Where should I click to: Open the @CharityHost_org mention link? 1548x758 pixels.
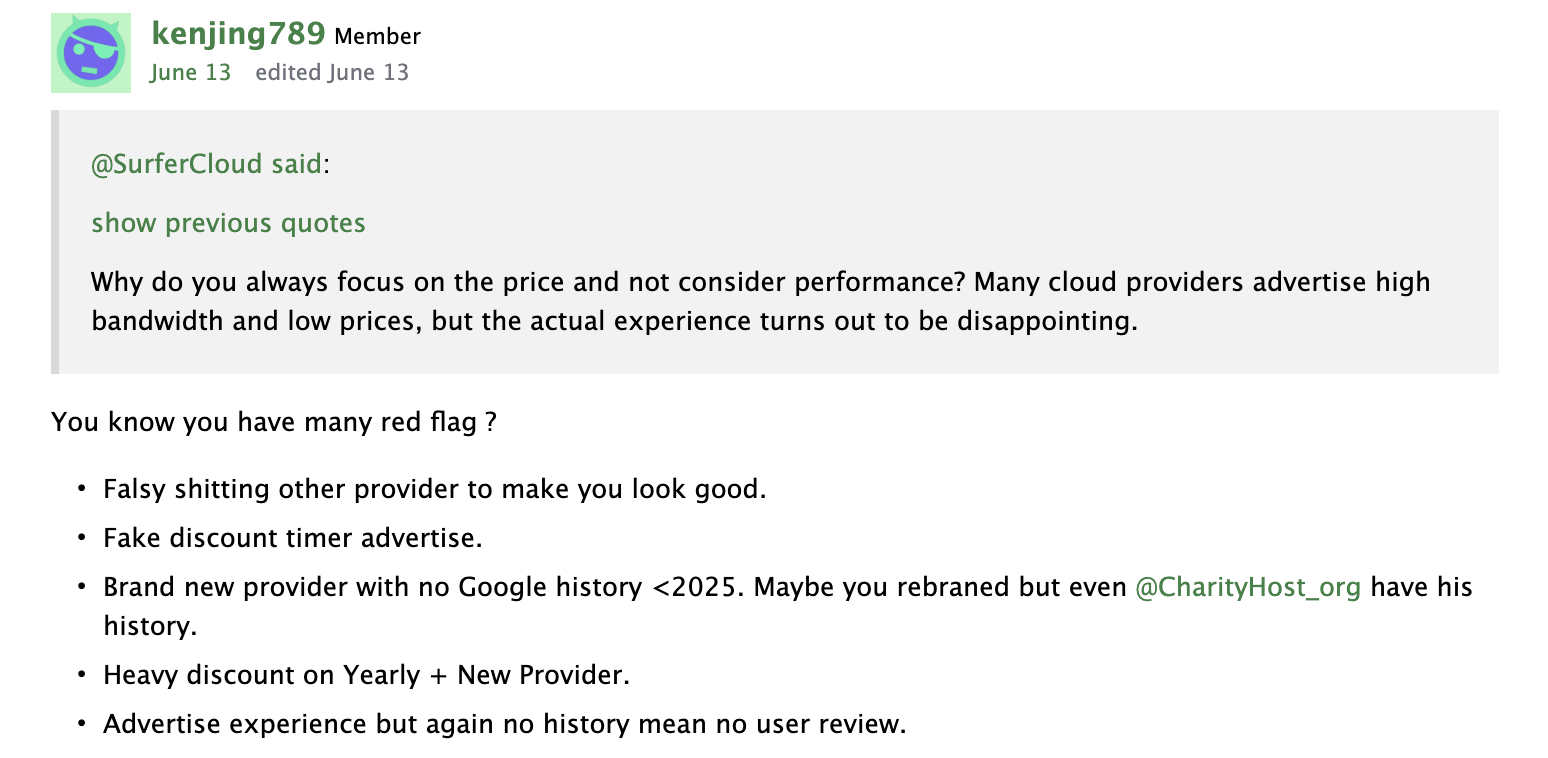1247,587
